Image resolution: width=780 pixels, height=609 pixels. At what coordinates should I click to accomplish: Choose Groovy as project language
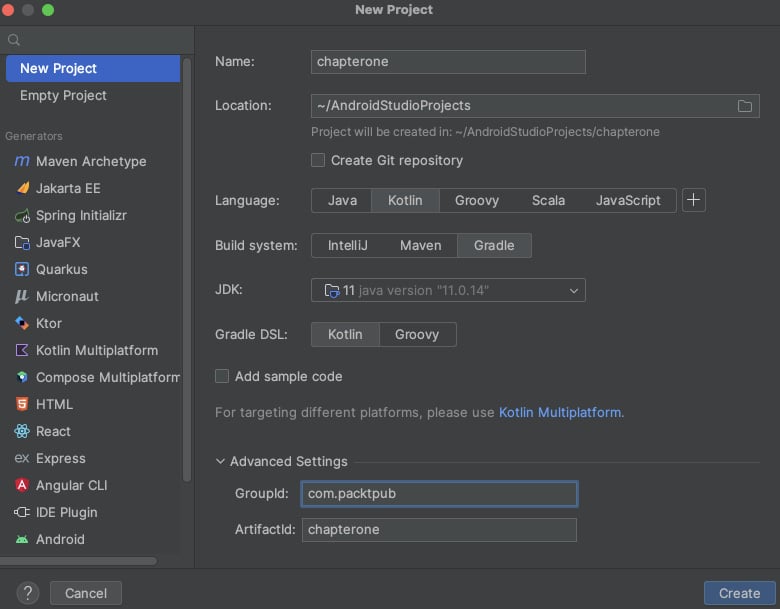pyautogui.click(x=477, y=201)
